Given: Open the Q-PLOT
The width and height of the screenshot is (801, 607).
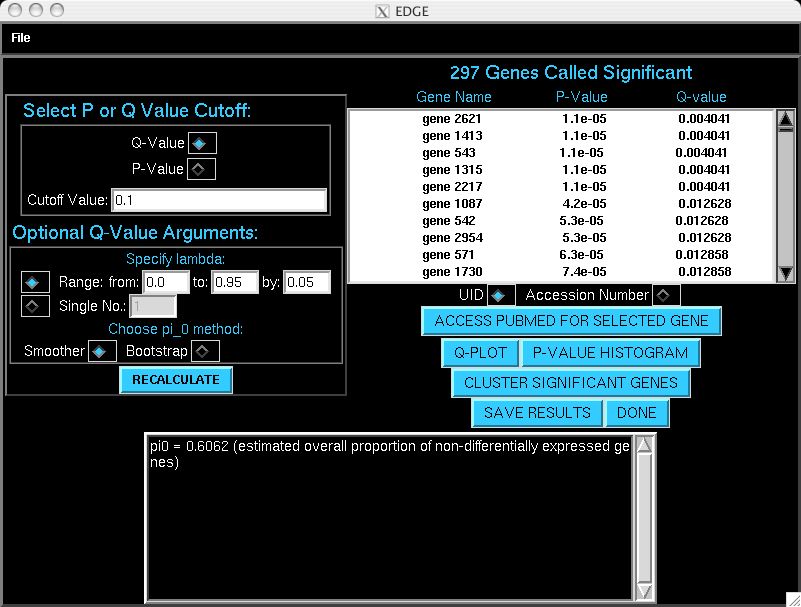Looking at the screenshot, I should pos(480,353).
